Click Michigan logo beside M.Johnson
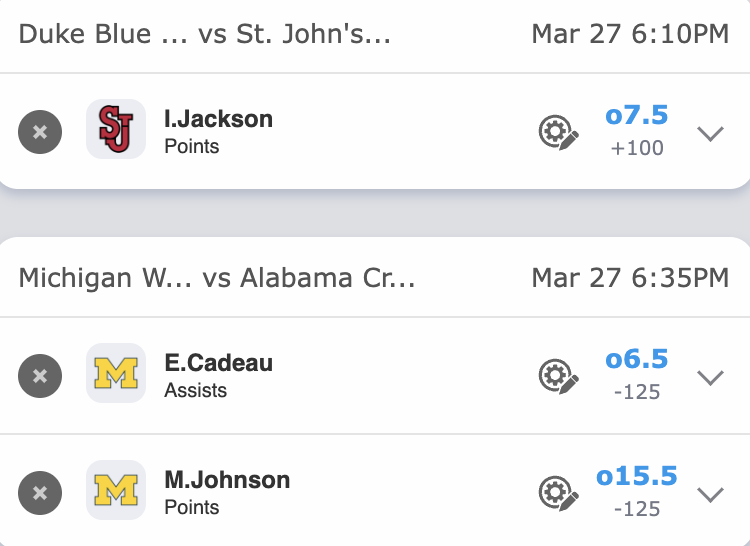Image resolution: width=750 pixels, height=546 pixels. tap(116, 490)
